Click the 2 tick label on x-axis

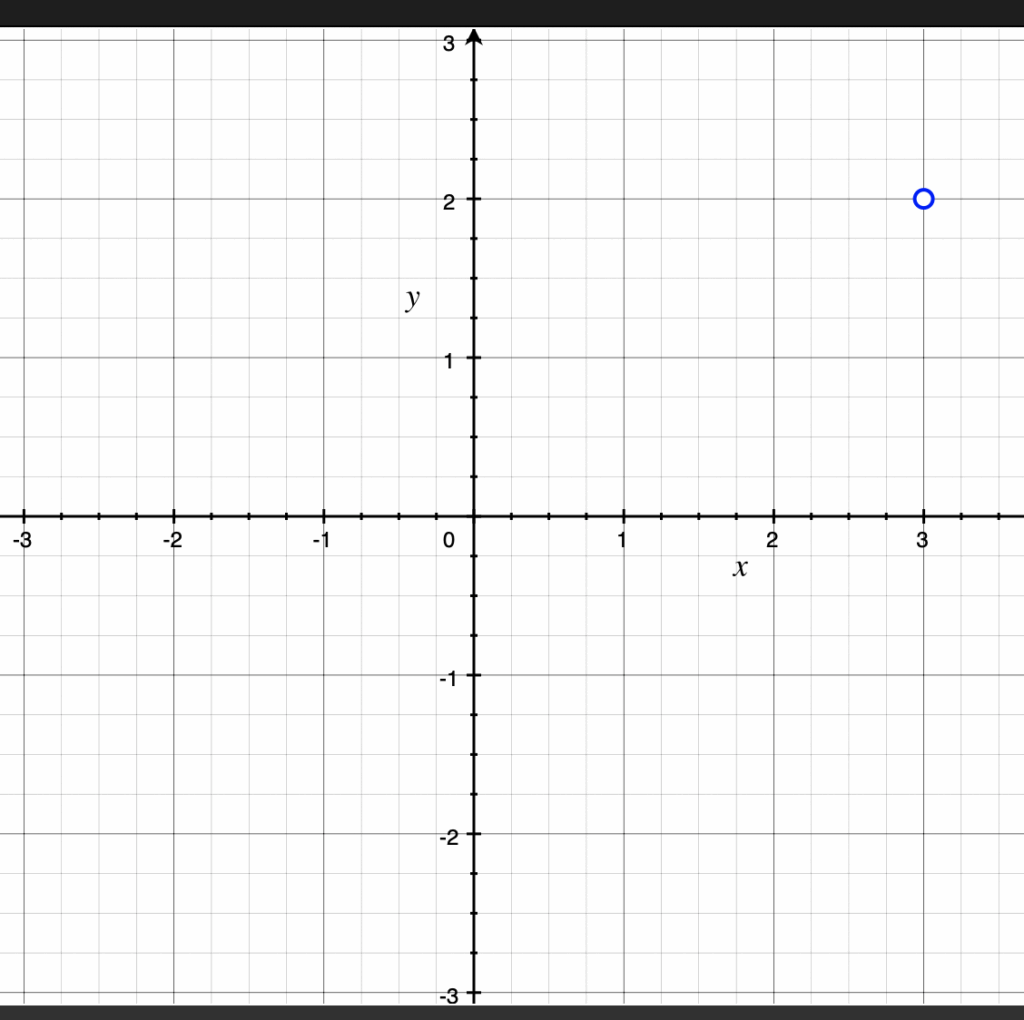(x=772, y=541)
